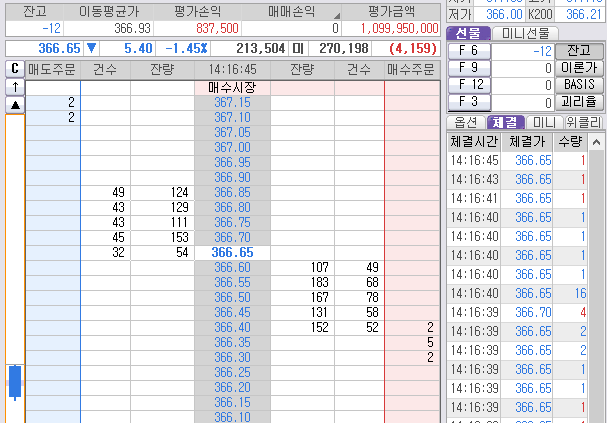607x423 pixels.
Task: Click the down triangle next to 366.65
Action: 91,48
